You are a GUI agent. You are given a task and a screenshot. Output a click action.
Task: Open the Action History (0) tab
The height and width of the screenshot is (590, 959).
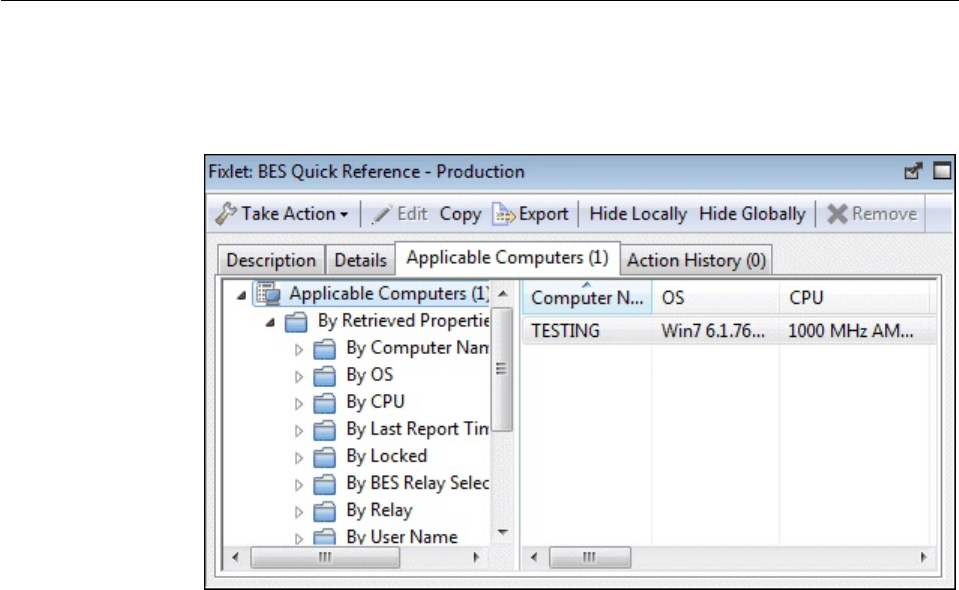coord(696,260)
